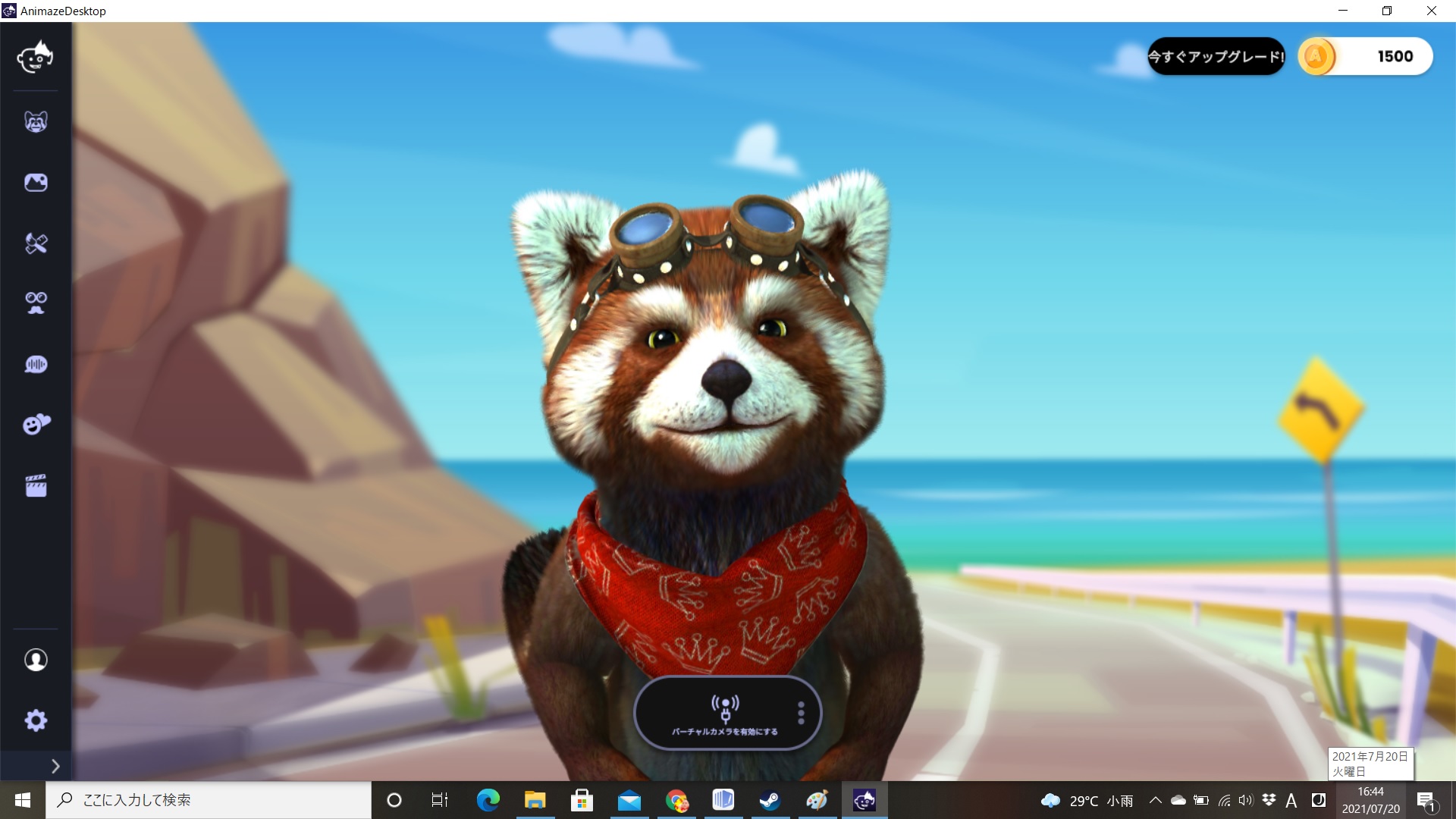Click the gold coin icon
The height and width of the screenshot is (819, 1456).
point(1316,56)
